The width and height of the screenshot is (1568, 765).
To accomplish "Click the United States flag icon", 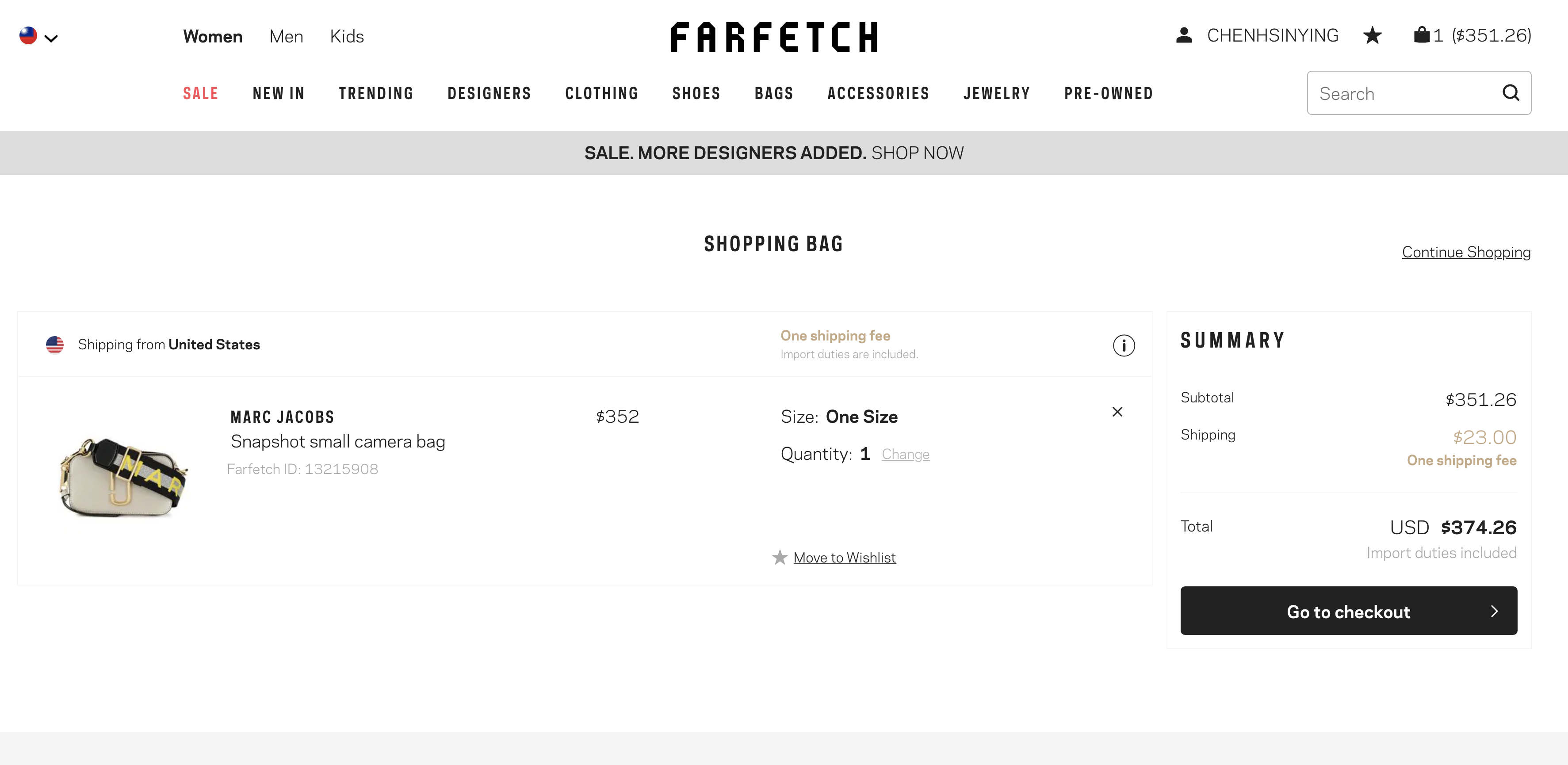I will pos(55,344).
